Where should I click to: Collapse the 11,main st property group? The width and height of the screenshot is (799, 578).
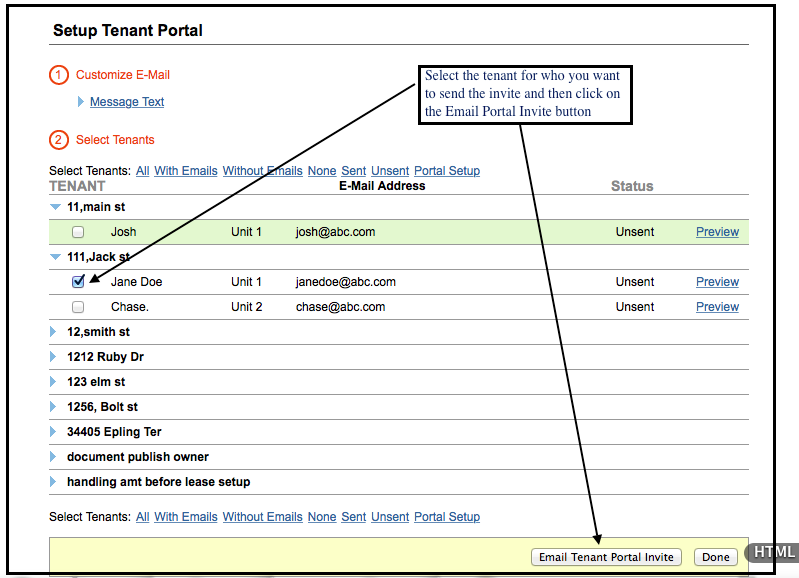coord(55,207)
